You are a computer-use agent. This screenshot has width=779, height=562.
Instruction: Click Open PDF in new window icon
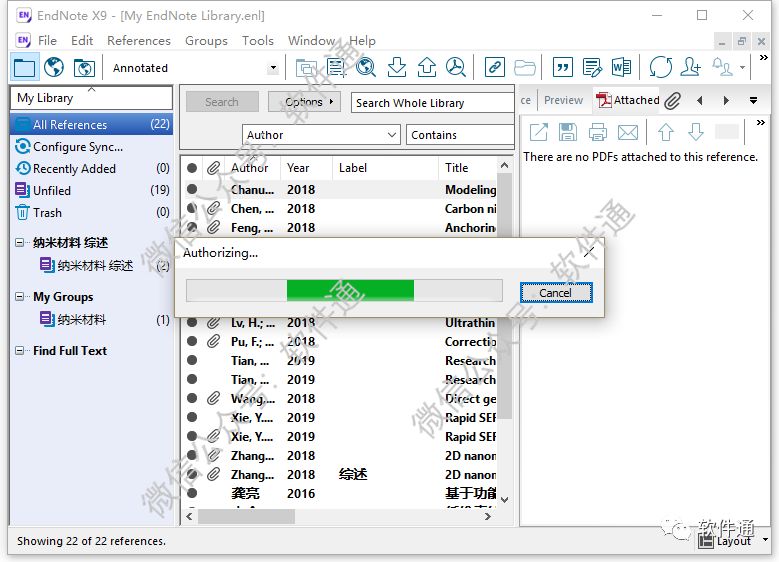click(539, 132)
